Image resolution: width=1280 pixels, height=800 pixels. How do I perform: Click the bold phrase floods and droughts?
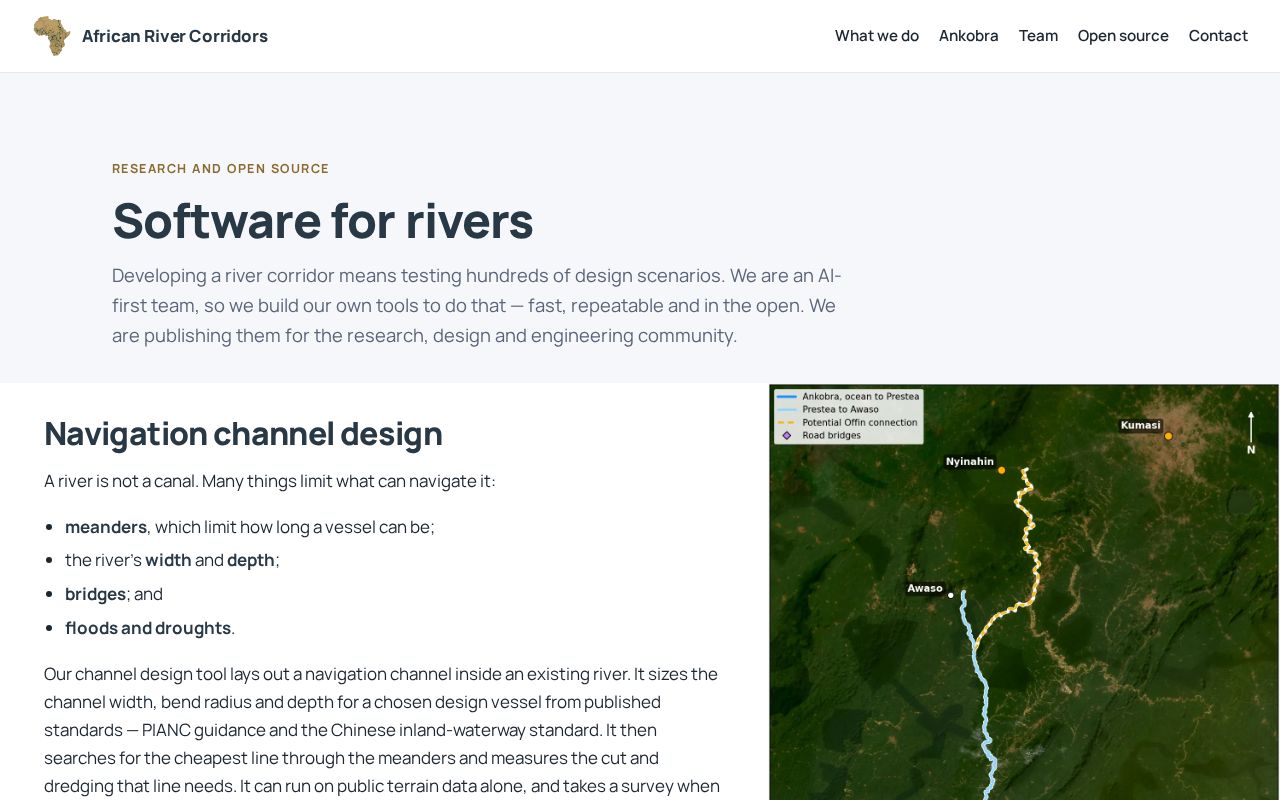[x=148, y=628]
